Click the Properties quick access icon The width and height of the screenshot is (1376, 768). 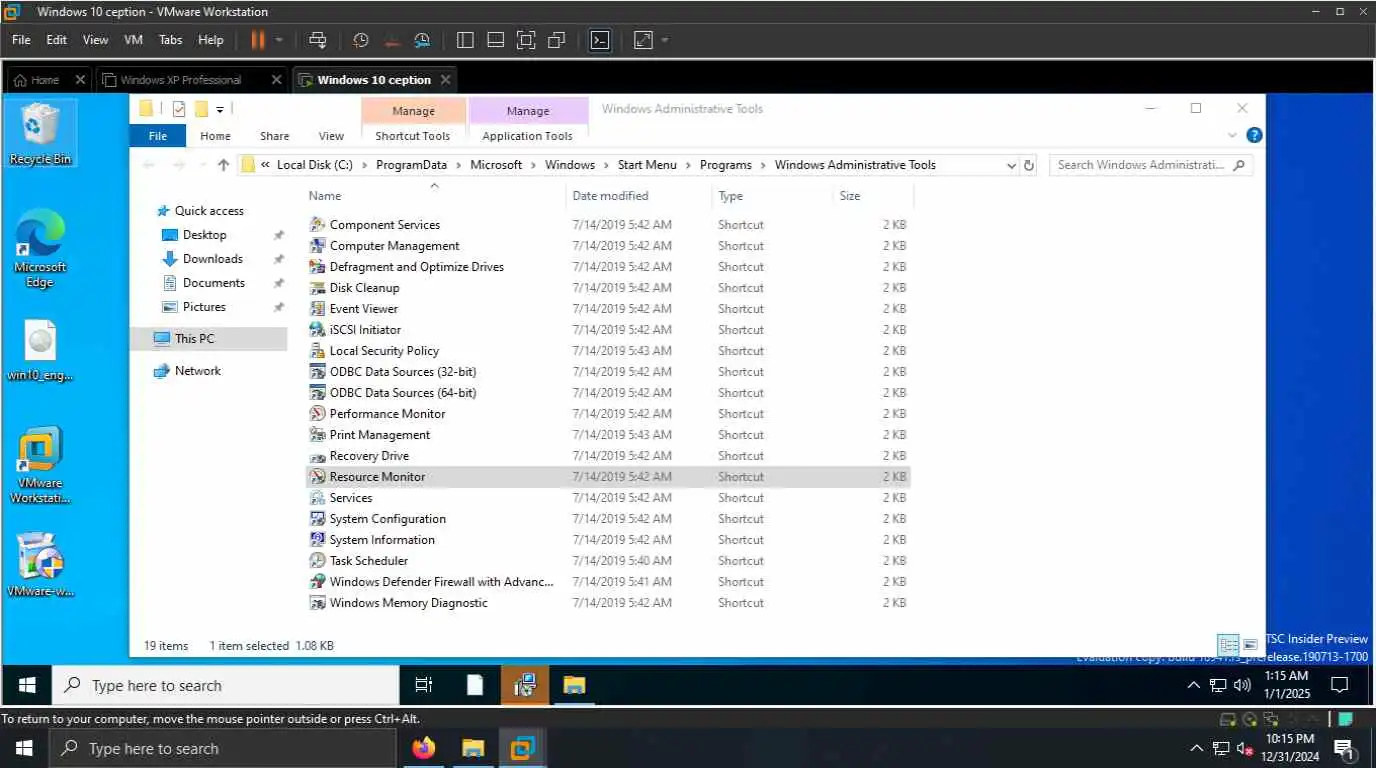point(179,109)
